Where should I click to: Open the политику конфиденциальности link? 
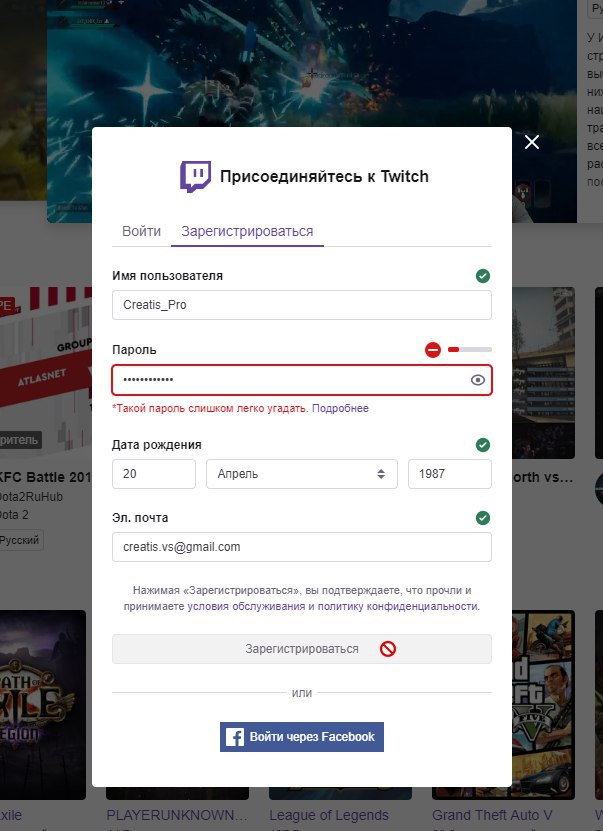[x=397, y=606]
